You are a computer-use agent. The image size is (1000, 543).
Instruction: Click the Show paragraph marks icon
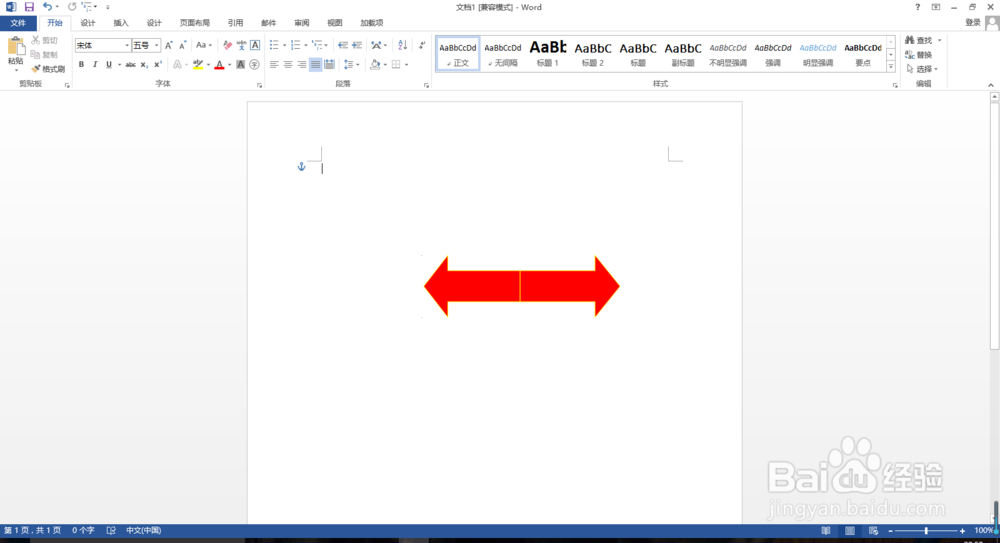(x=422, y=45)
